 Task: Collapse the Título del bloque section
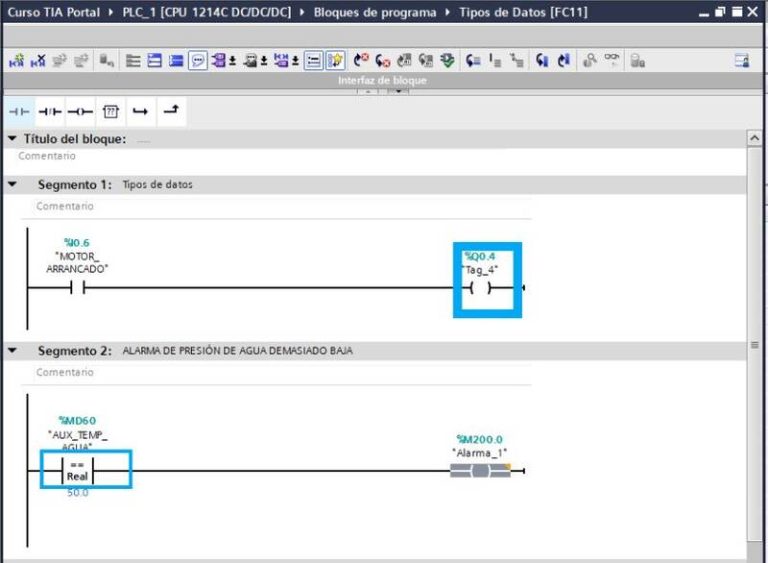[x=12, y=139]
